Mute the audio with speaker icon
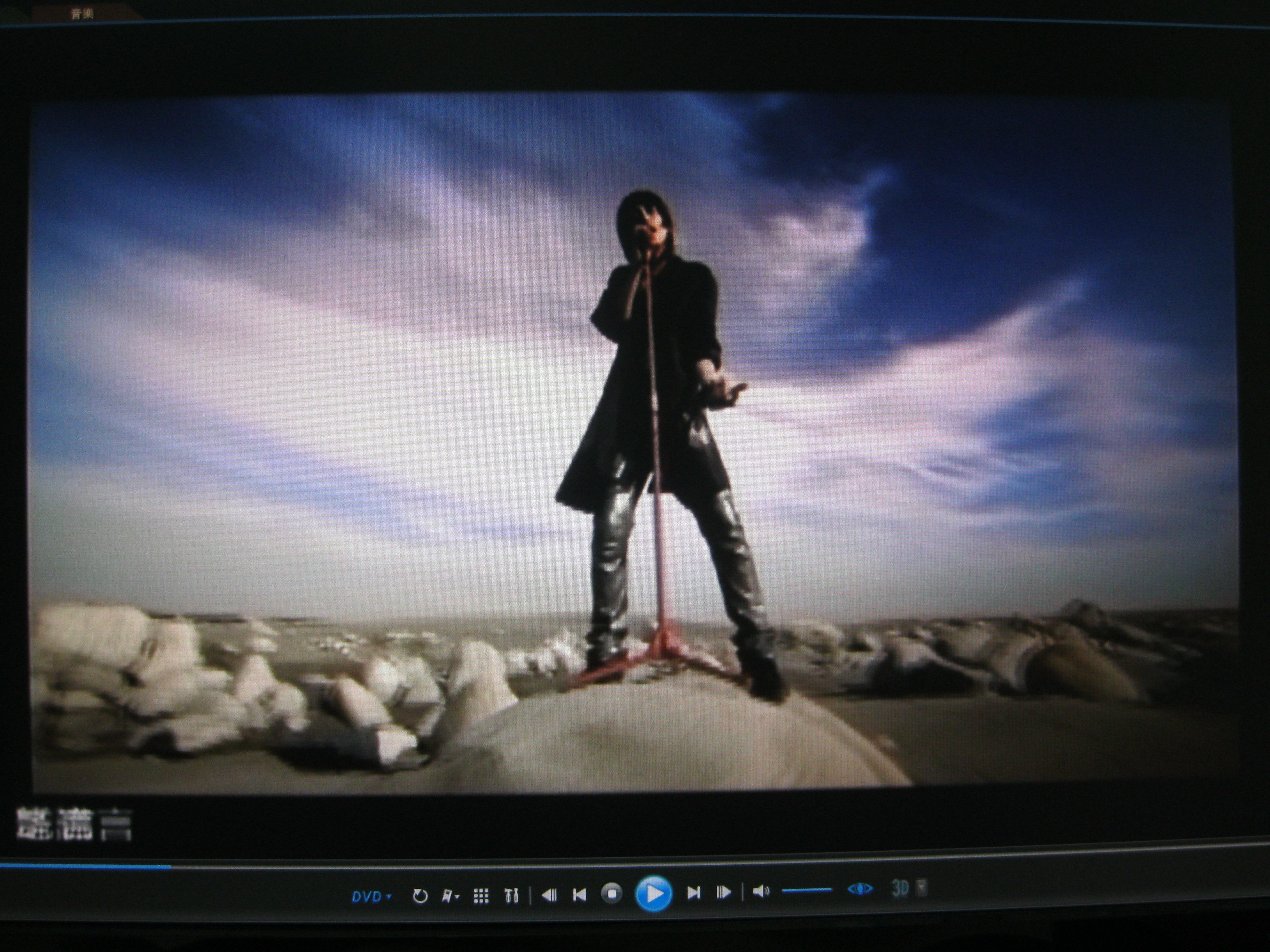This screenshot has height=952, width=1270. (761, 891)
